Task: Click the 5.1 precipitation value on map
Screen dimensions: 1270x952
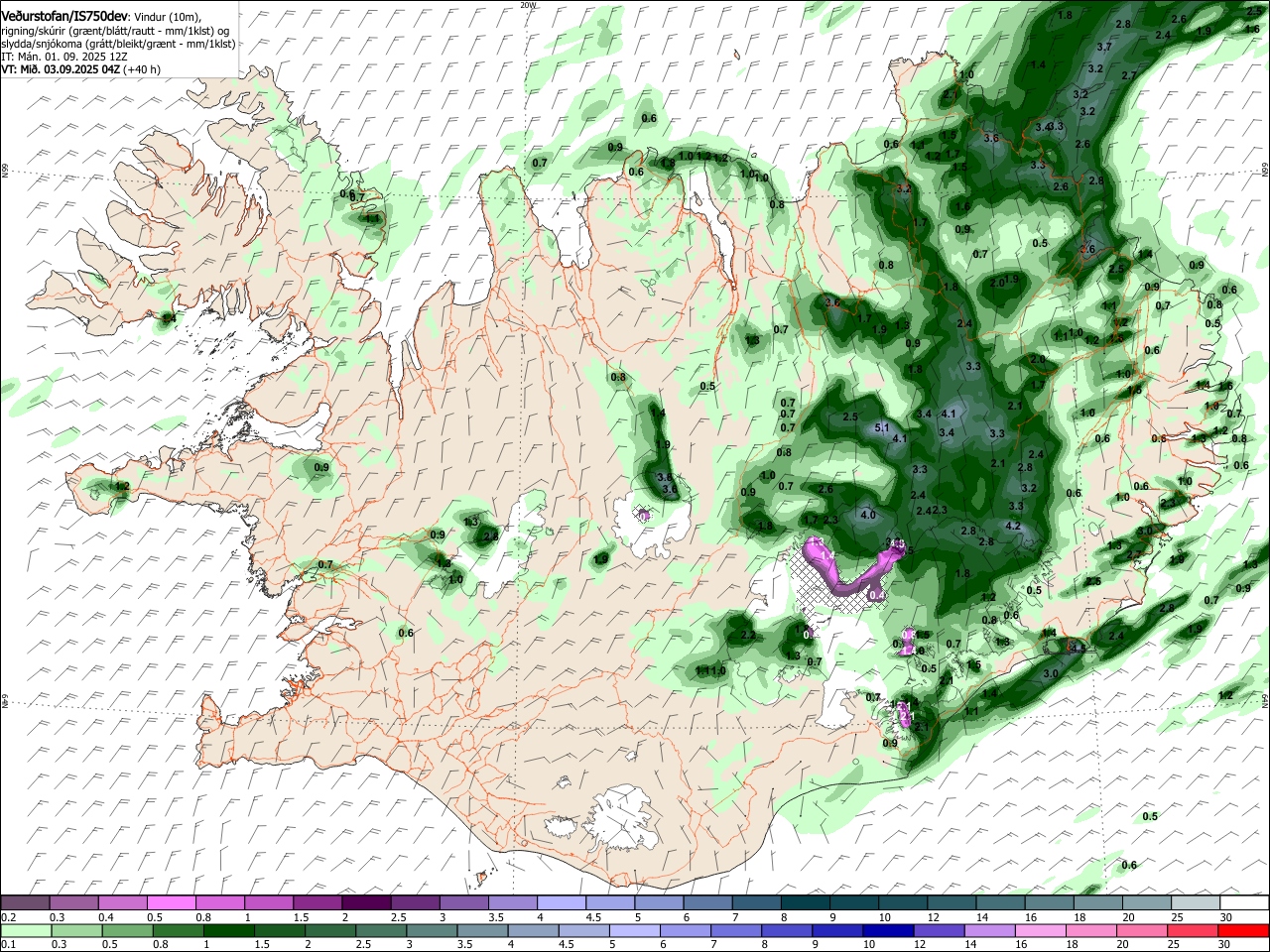Action: 883,427
